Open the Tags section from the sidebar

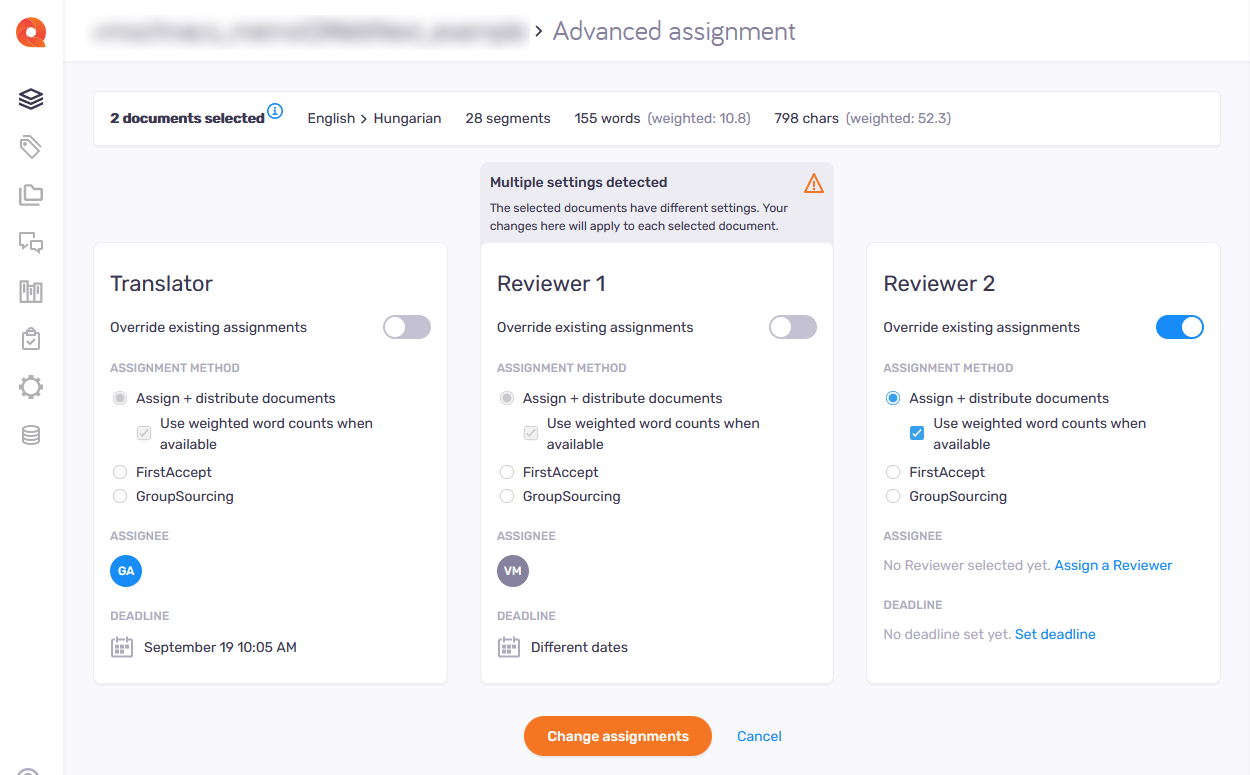30,146
